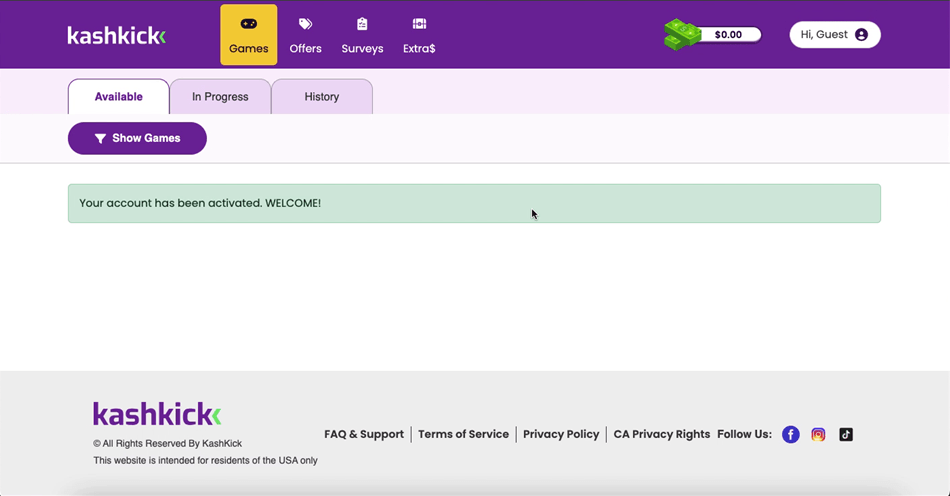Visit the KashKick TikTok page icon
This screenshot has height=496, width=950.
point(846,434)
